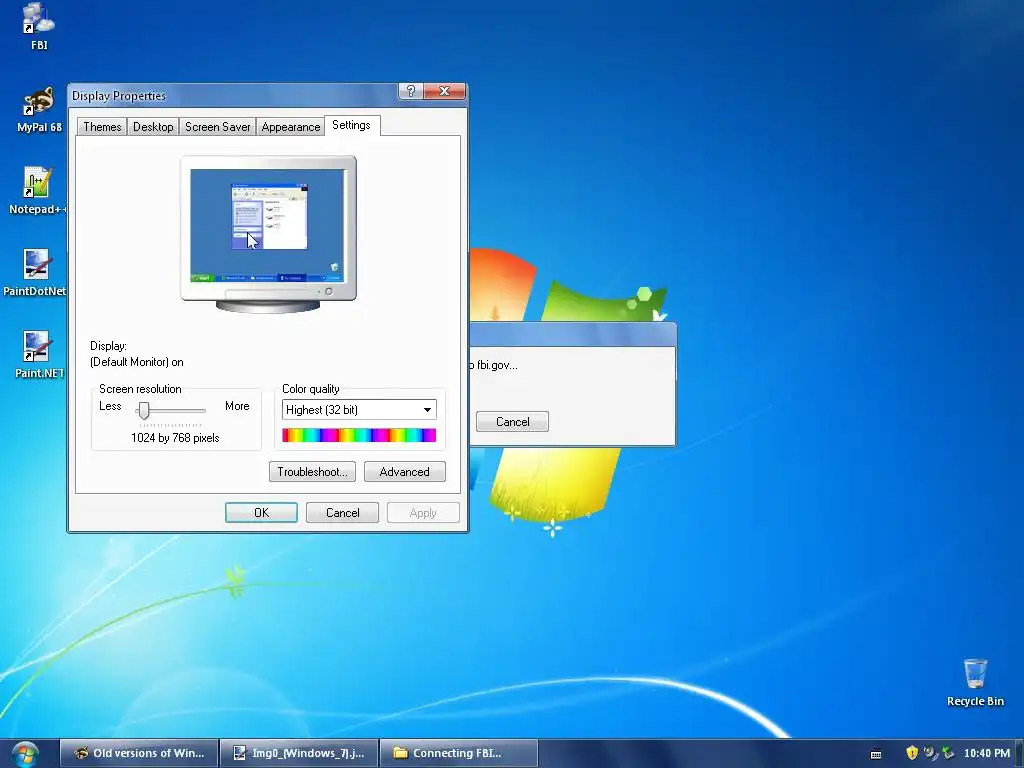Click the Windows Start orb
1024x768 pixels.
(x=24, y=754)
